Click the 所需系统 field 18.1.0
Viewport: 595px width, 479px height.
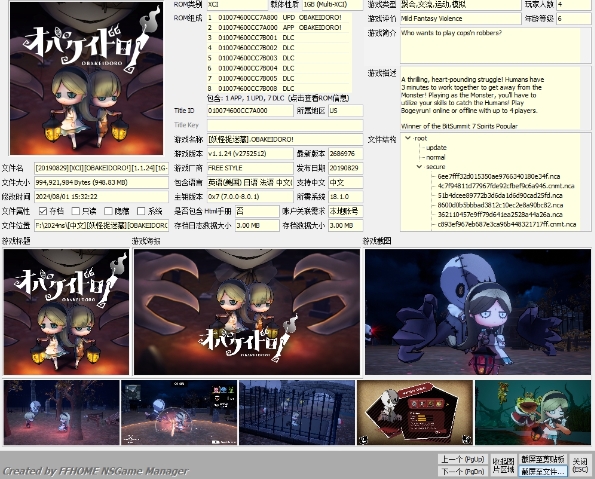(346, 197)
